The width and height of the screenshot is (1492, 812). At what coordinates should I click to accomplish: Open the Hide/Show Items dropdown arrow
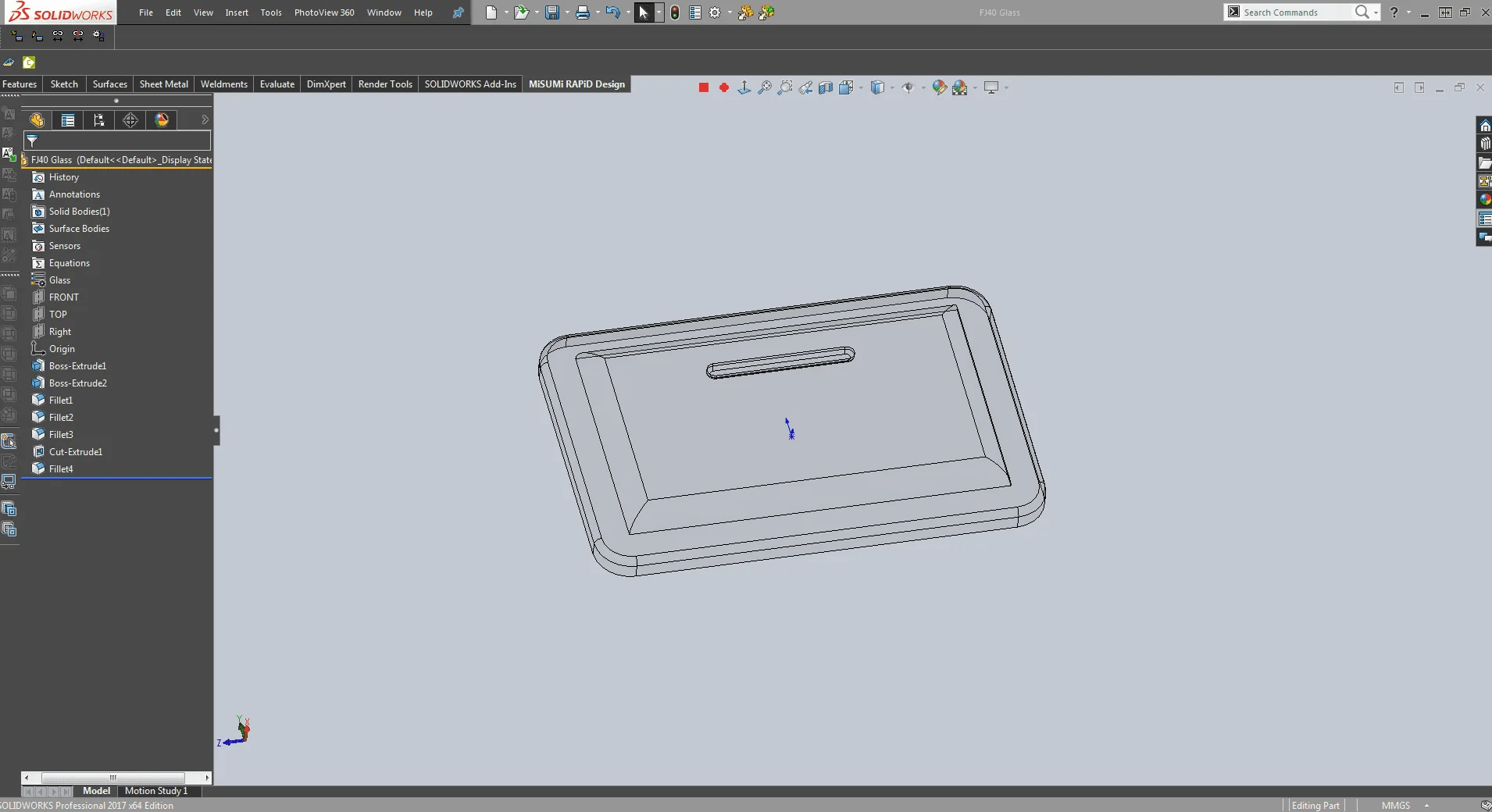923,87
